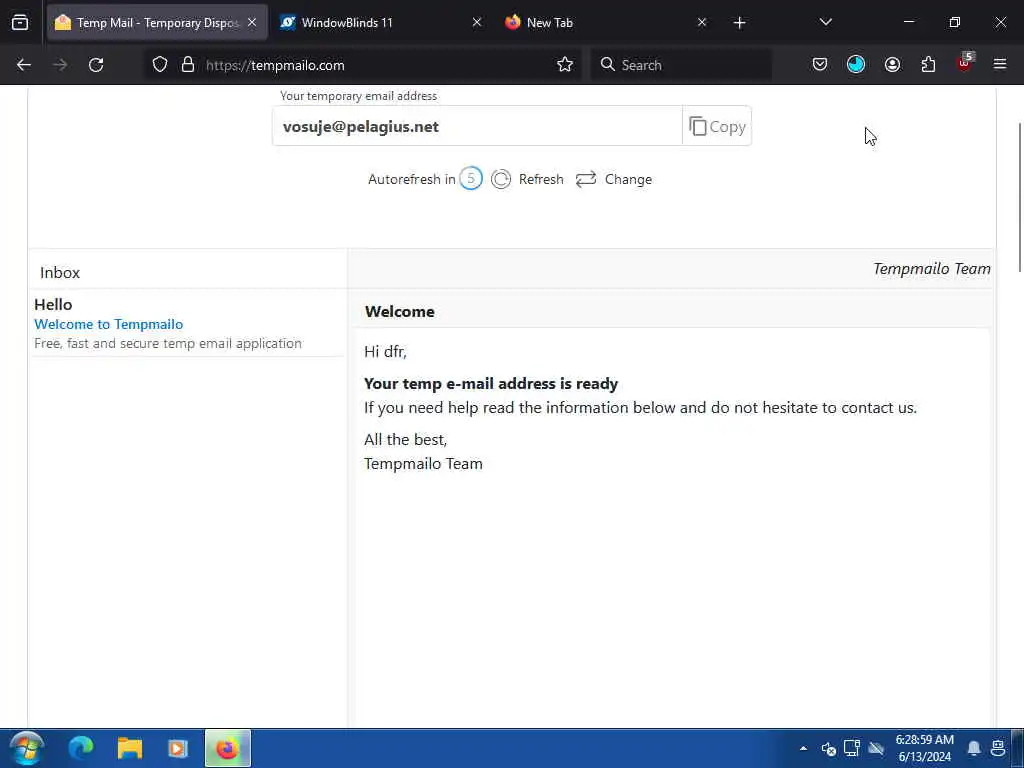The height and width of the screenshot is (768, 1024).
Task: Show hidden system tray icons
Action: pos(803,748)
